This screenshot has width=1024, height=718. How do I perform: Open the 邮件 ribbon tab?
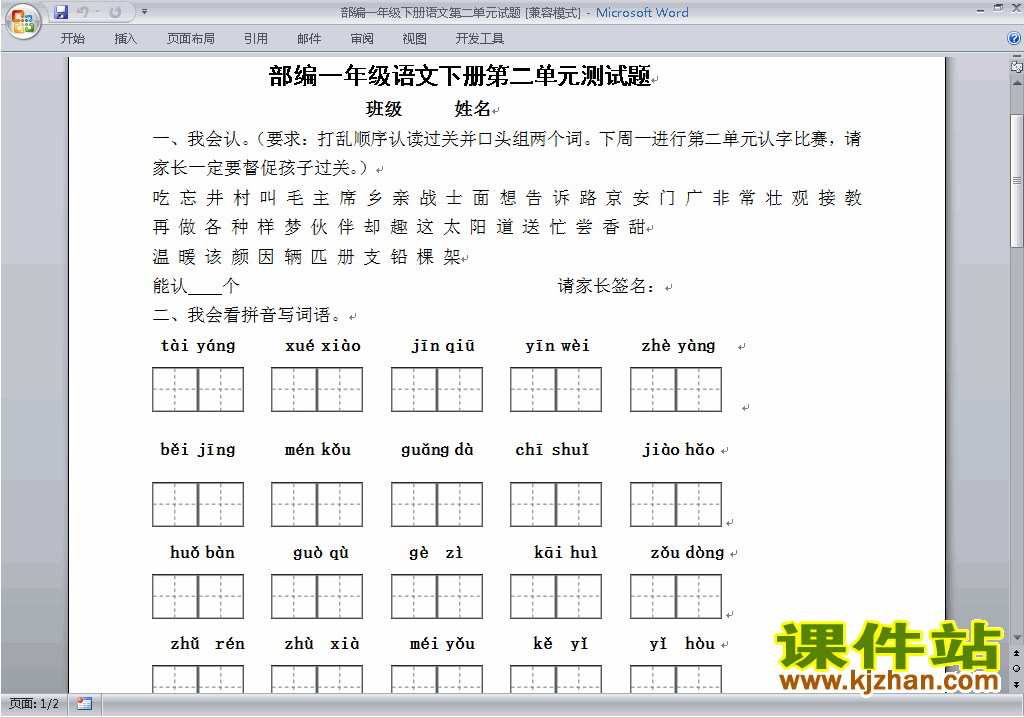pyautogui.click(x=309, y=39)
